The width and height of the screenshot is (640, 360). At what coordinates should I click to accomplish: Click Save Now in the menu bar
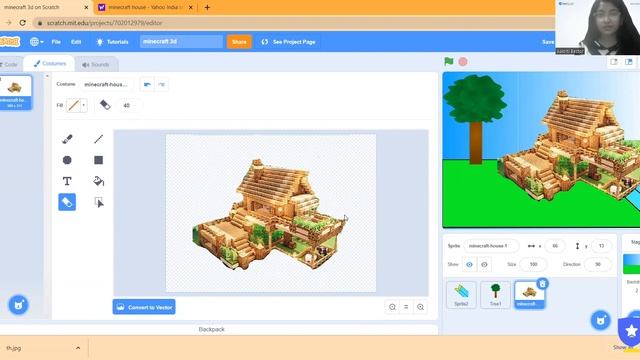tap(548, 42)
